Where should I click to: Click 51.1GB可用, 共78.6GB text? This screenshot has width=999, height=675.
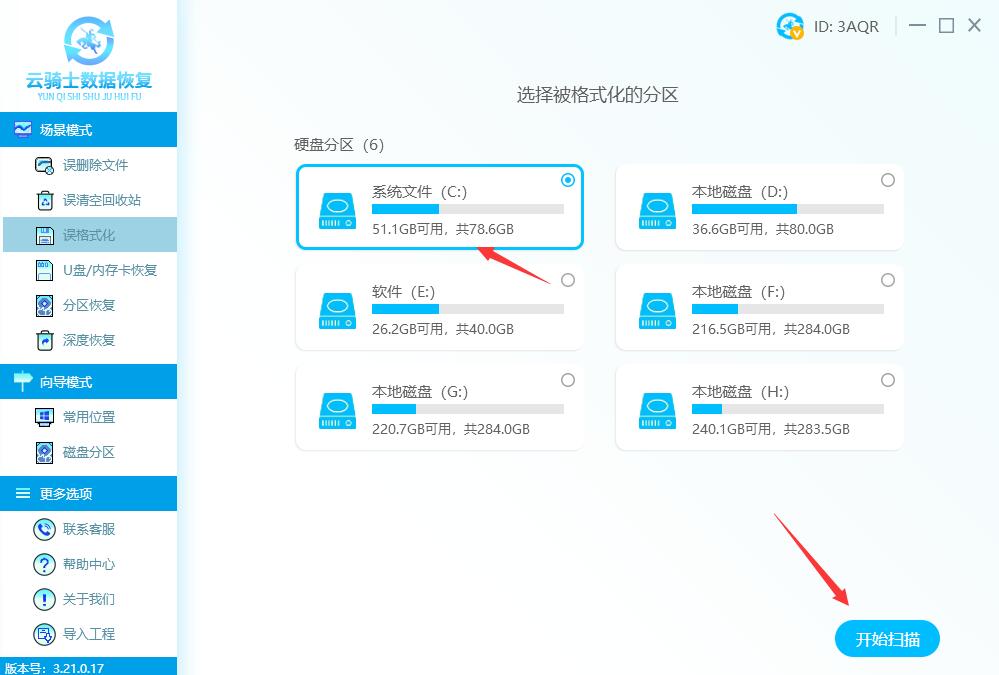click(443, 229)
